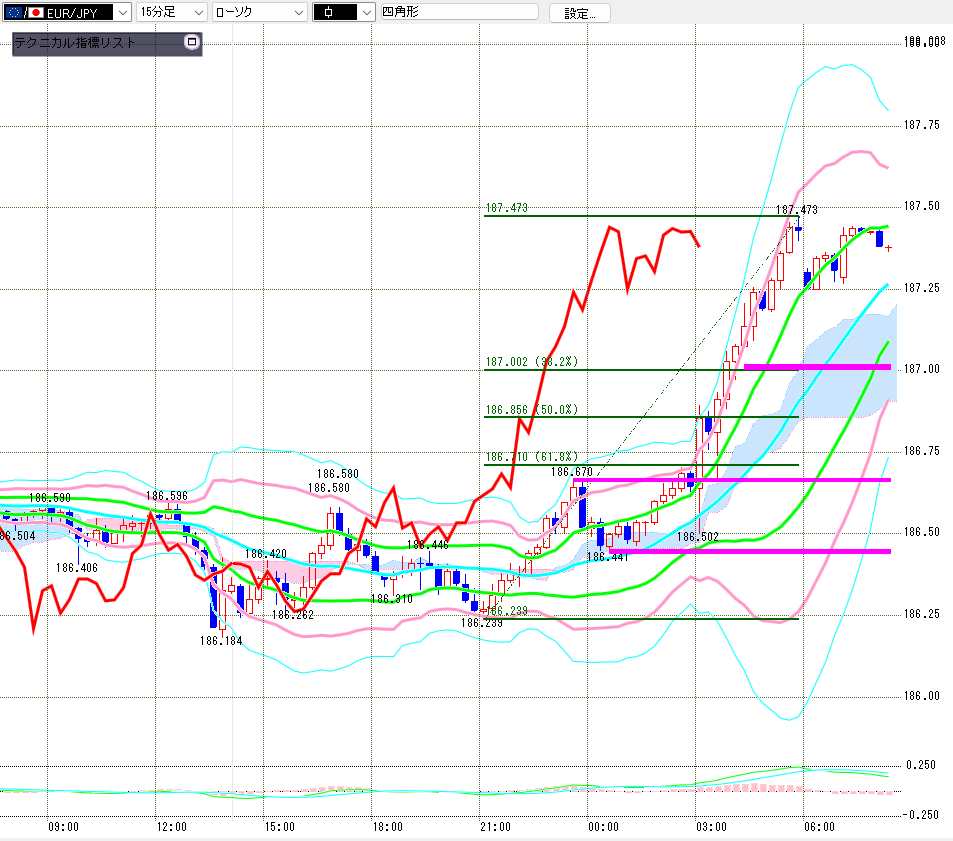Click the candlestick symbol in the black dropdown
The image size is (953, 841).
[x=329, y=12]
